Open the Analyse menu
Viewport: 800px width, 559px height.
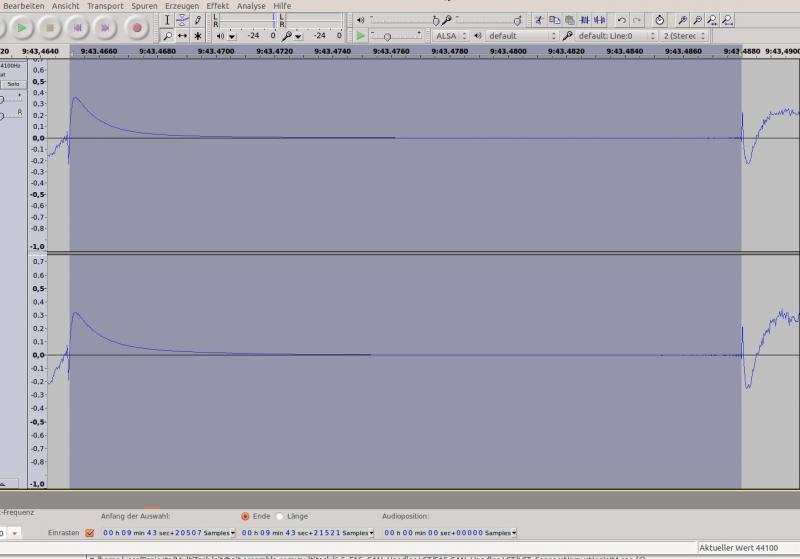tap(251, 6)
